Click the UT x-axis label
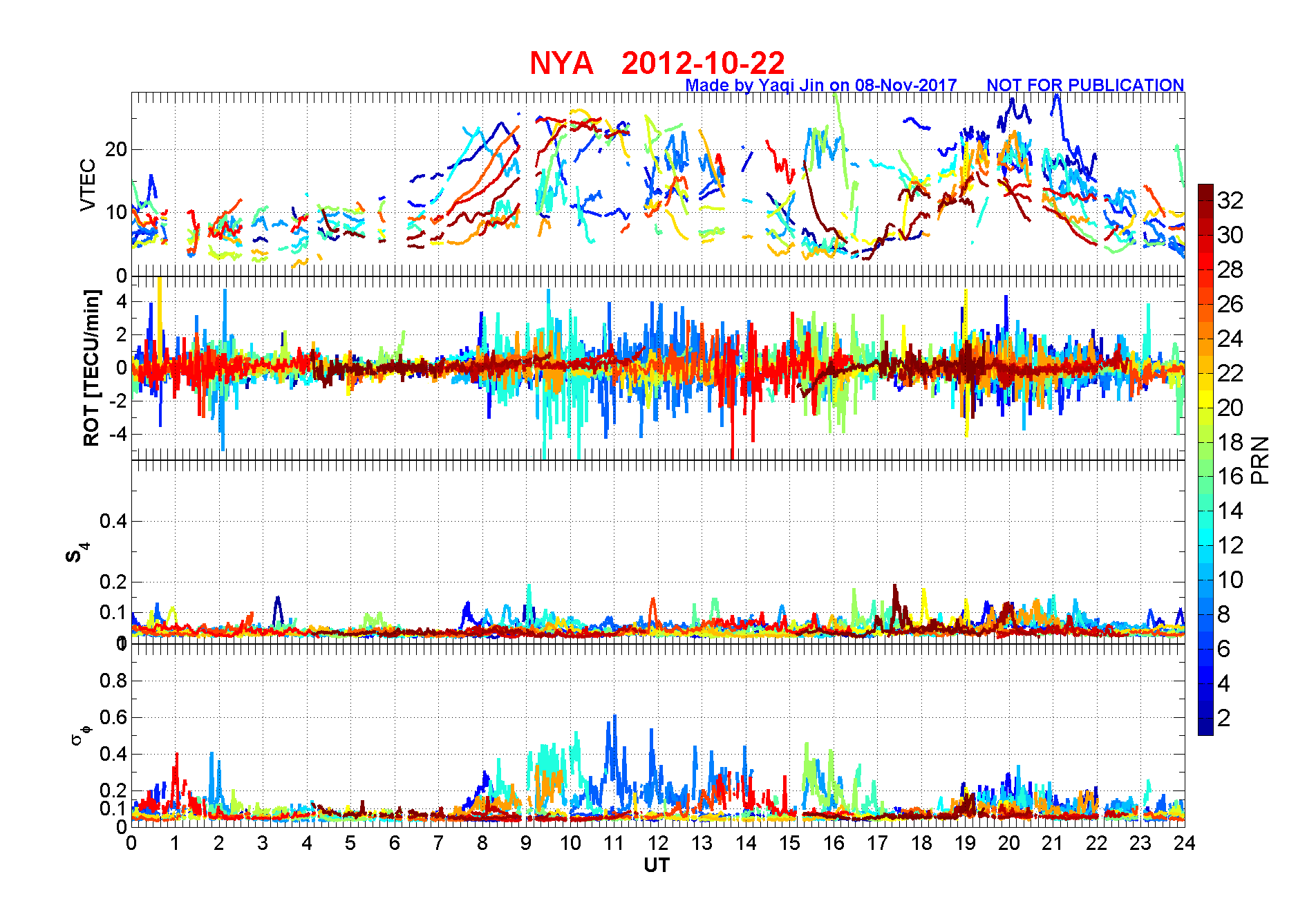Image resolution: width=1316 pixels, height=919 pixels. click(x=657, y=865)
